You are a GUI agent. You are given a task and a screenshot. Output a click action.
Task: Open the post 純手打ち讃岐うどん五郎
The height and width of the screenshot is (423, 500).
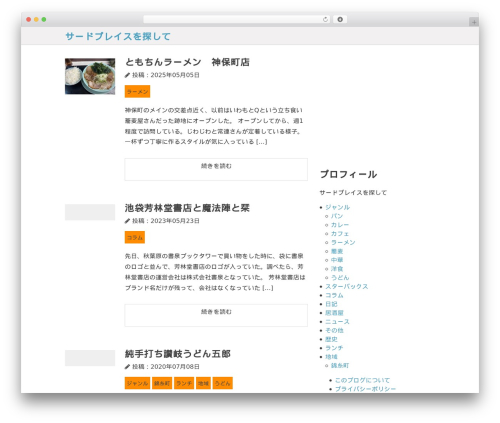coord(178,353)
